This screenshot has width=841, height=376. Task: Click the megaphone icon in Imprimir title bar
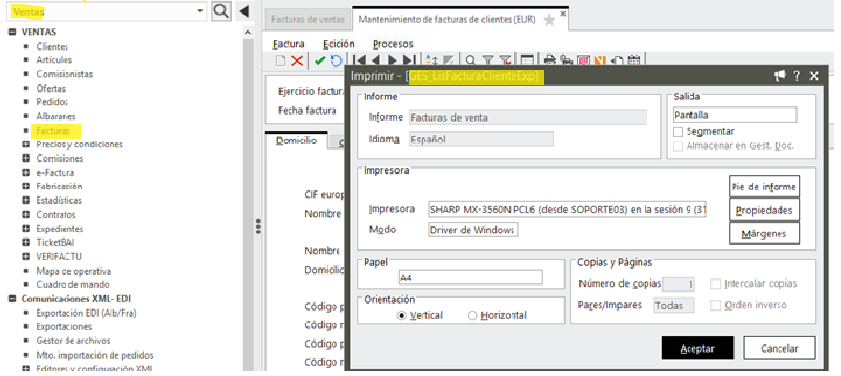(x=780, y=76)
